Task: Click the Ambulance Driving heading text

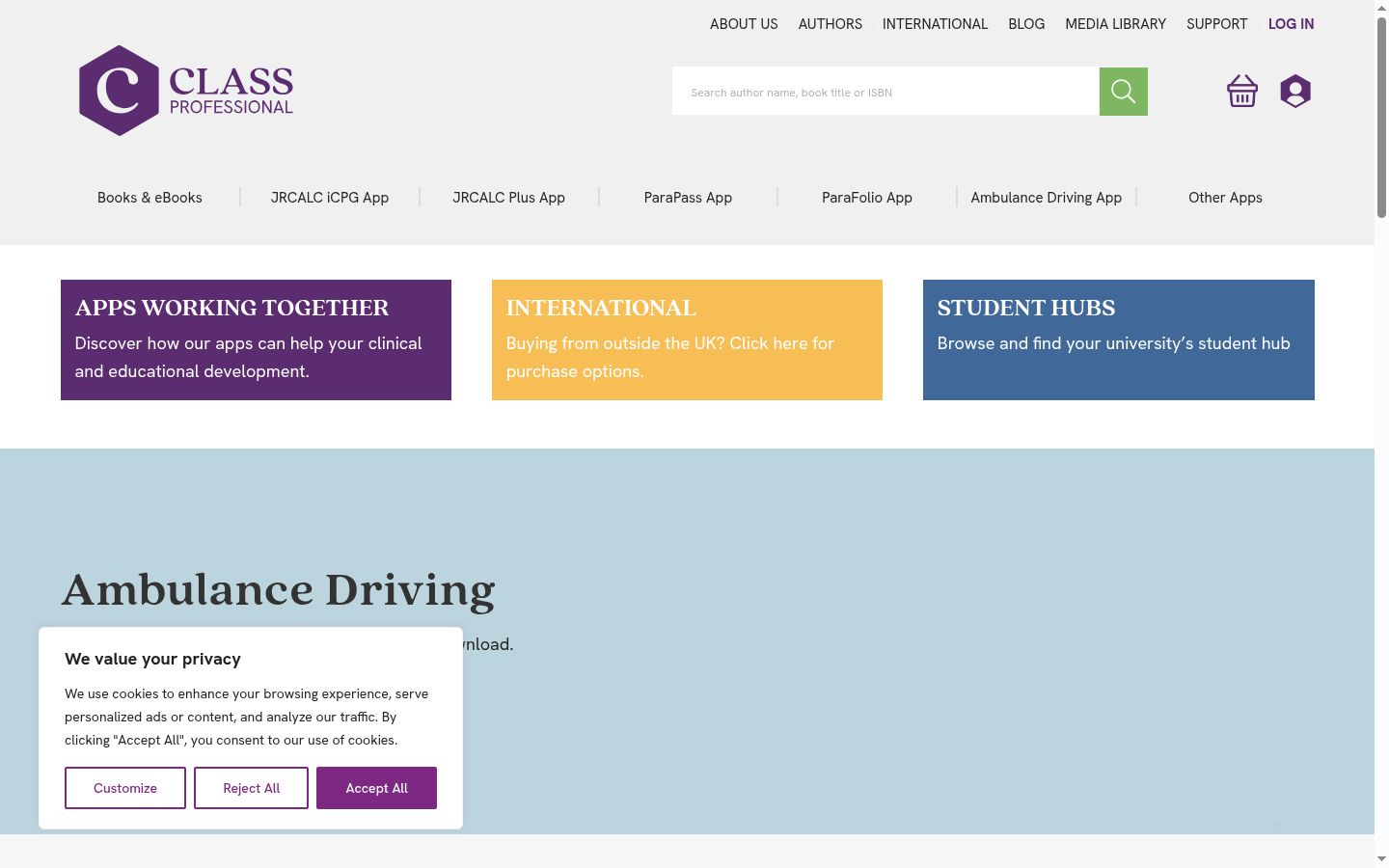Action: [x=279, y=589]
